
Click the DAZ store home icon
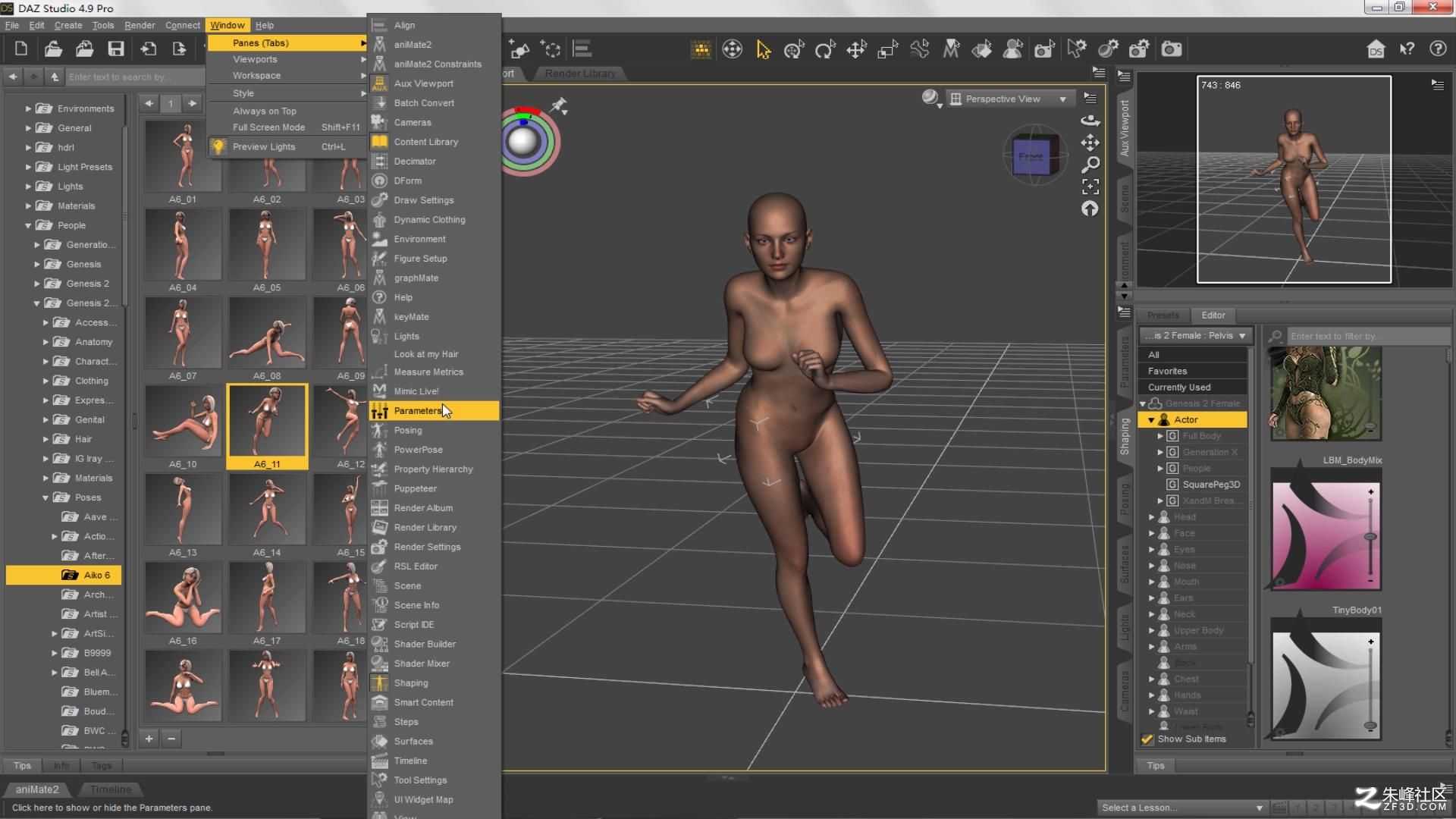[1376, 49]
